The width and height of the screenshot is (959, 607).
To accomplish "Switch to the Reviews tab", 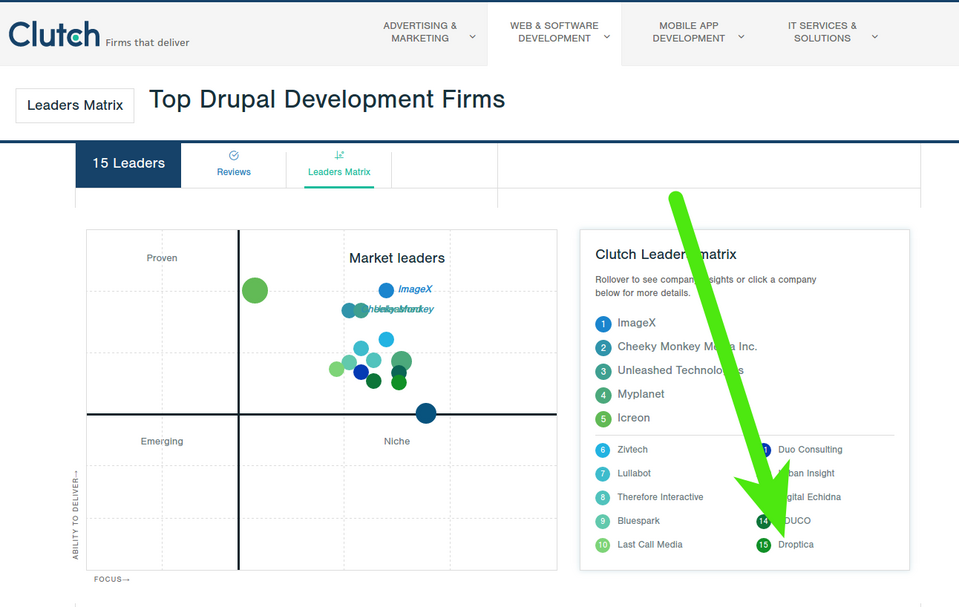I will point(234,165).
